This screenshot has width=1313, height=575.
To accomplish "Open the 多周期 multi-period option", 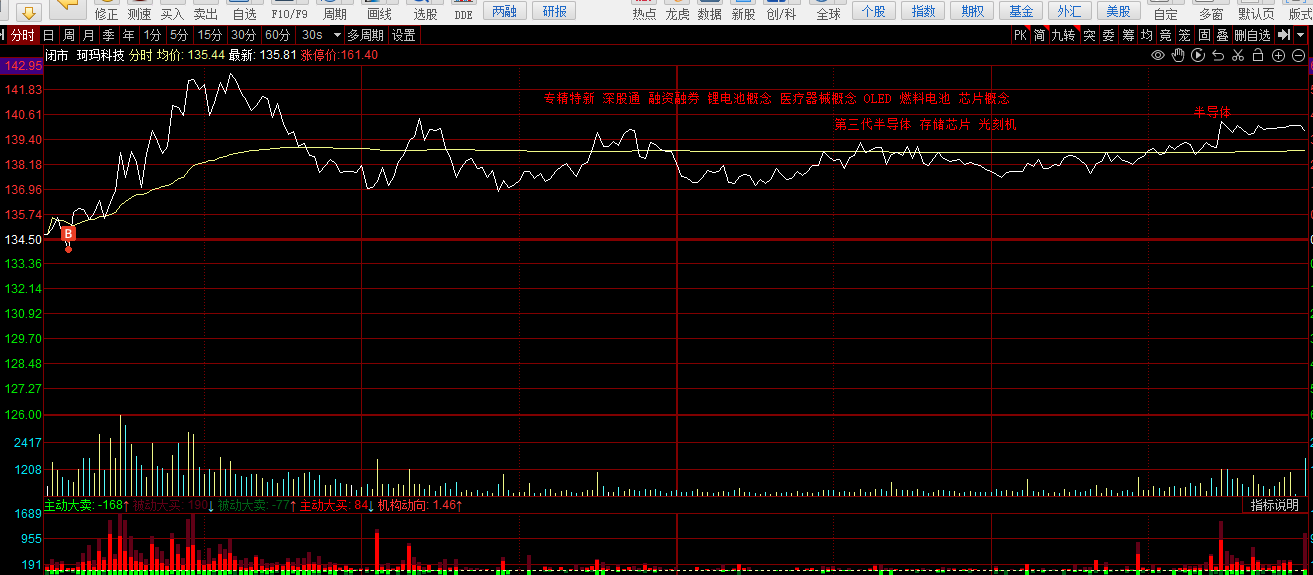I will pos(365,35).
